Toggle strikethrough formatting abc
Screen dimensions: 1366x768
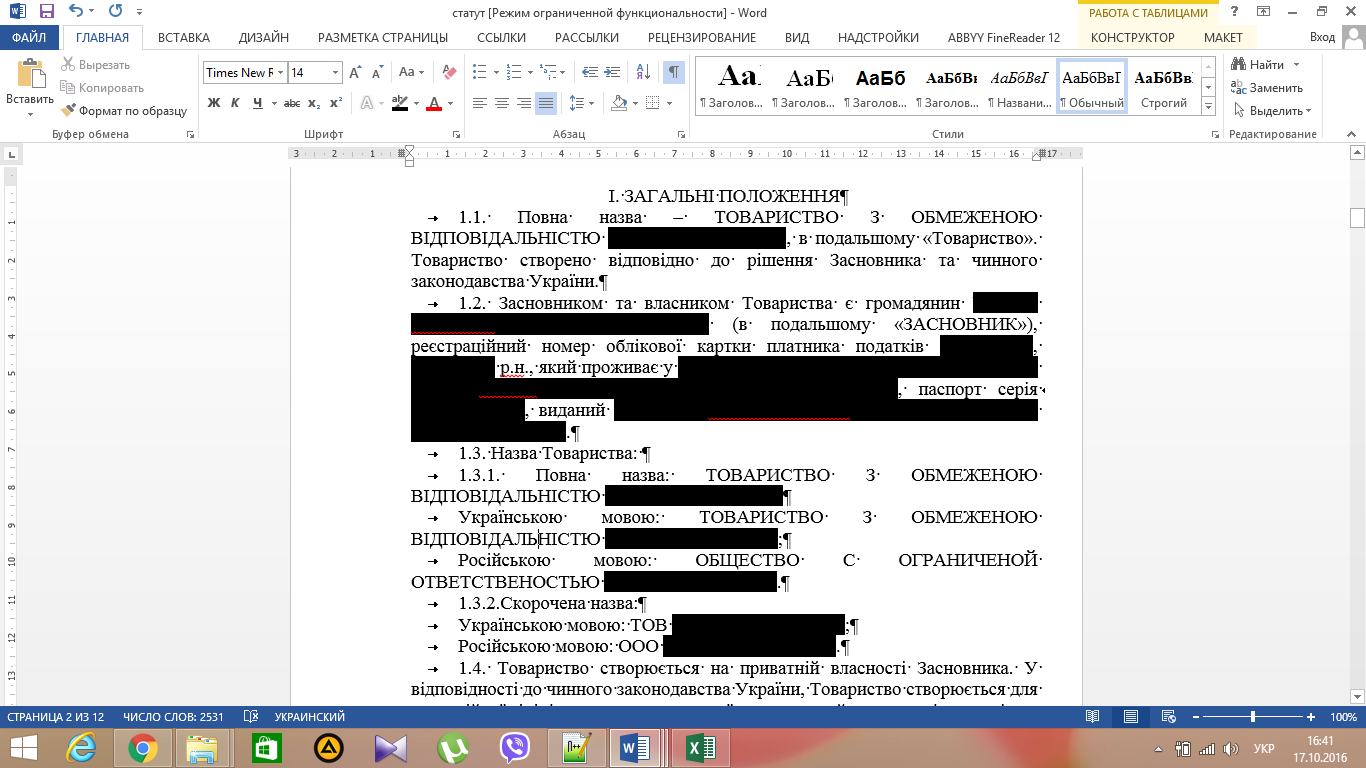pyautogui.click(x=292, y=103)
